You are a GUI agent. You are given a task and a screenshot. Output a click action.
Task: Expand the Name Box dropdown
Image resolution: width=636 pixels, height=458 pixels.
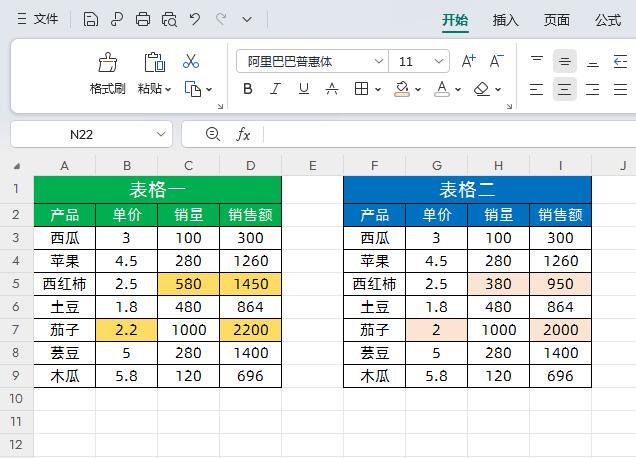click(x=161, y=134)
